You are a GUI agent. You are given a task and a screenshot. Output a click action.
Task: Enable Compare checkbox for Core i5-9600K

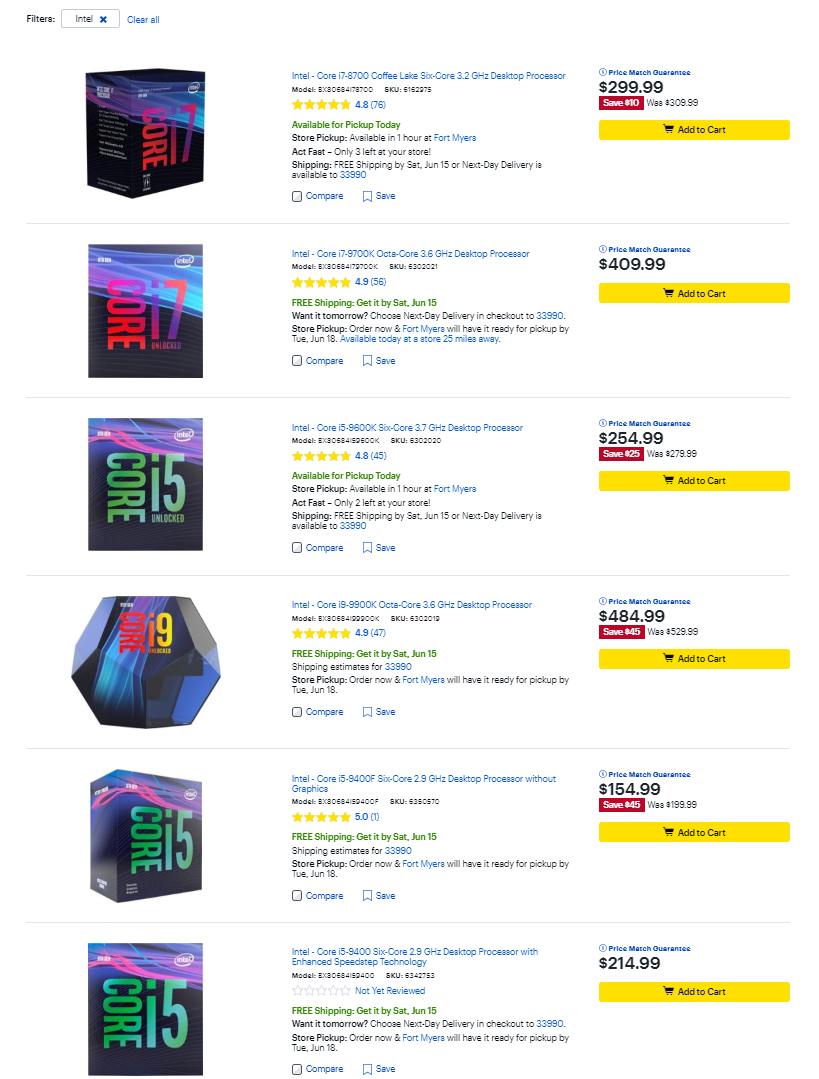pos(297,548)
